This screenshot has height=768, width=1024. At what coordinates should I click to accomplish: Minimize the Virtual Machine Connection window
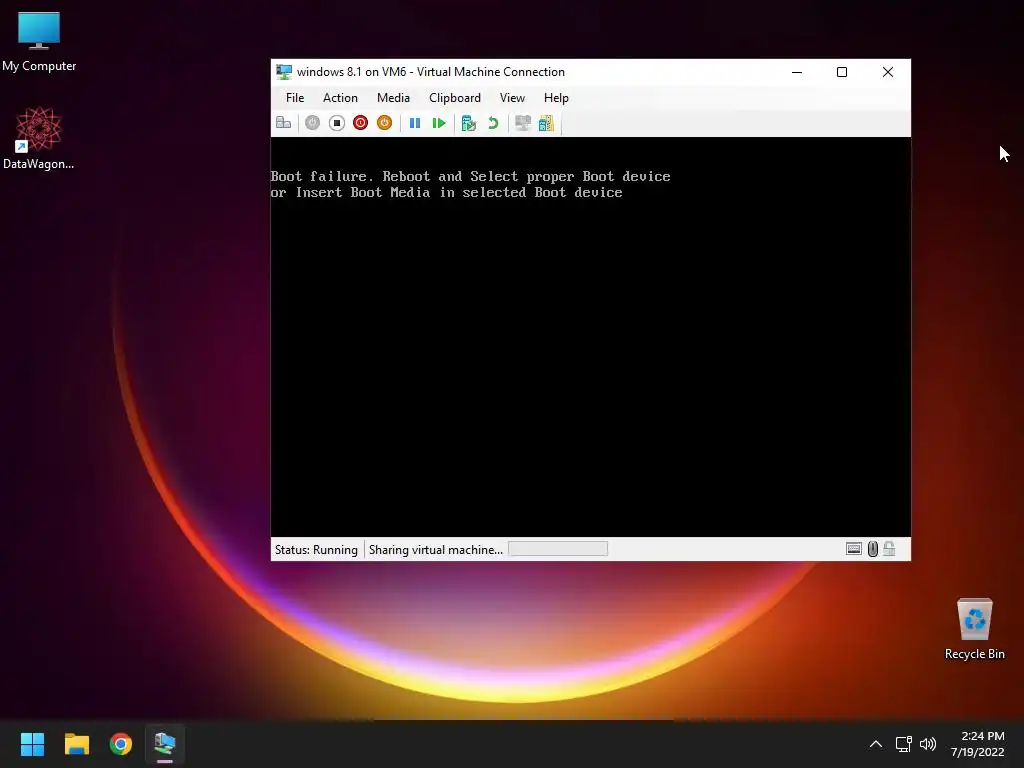797,72
